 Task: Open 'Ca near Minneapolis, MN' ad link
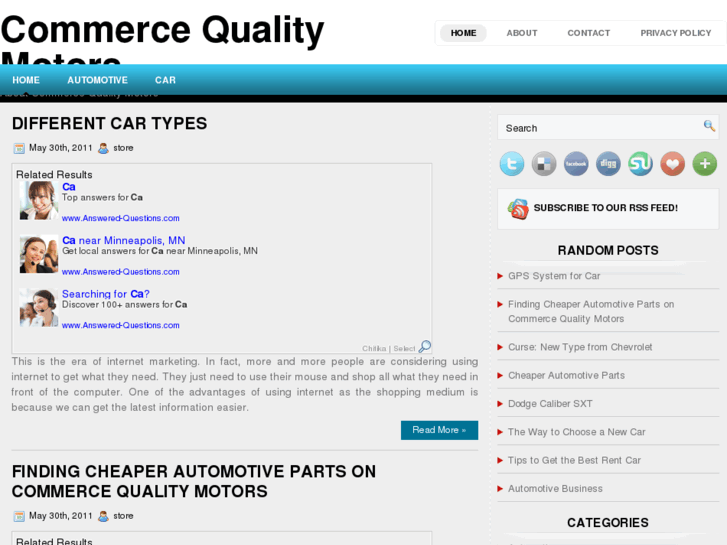[x=124, y=240]
